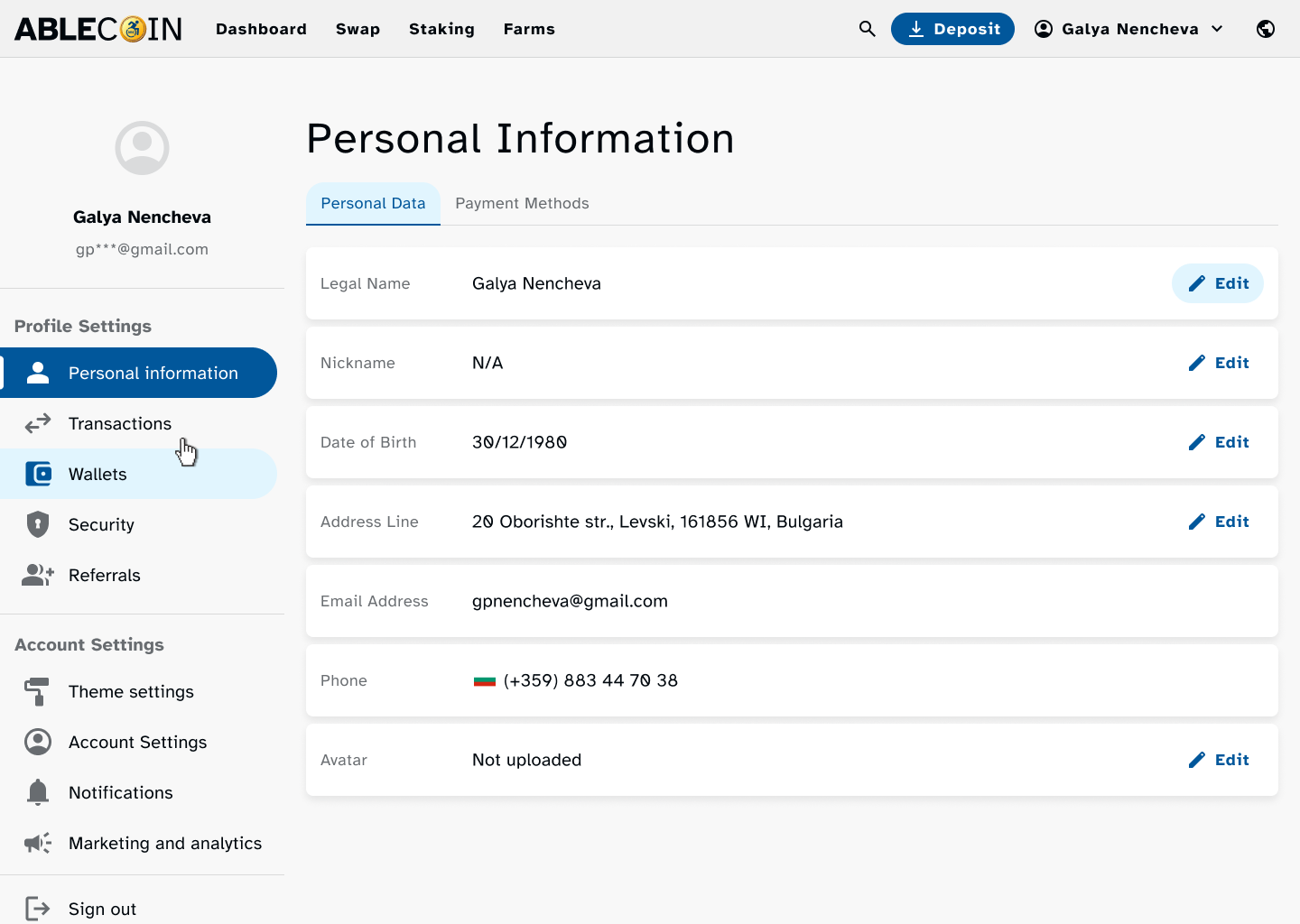Screen dimensions: 1300x924
Task: Click the Marketing and analytics megaphone icon
Action: coord(38,843)
